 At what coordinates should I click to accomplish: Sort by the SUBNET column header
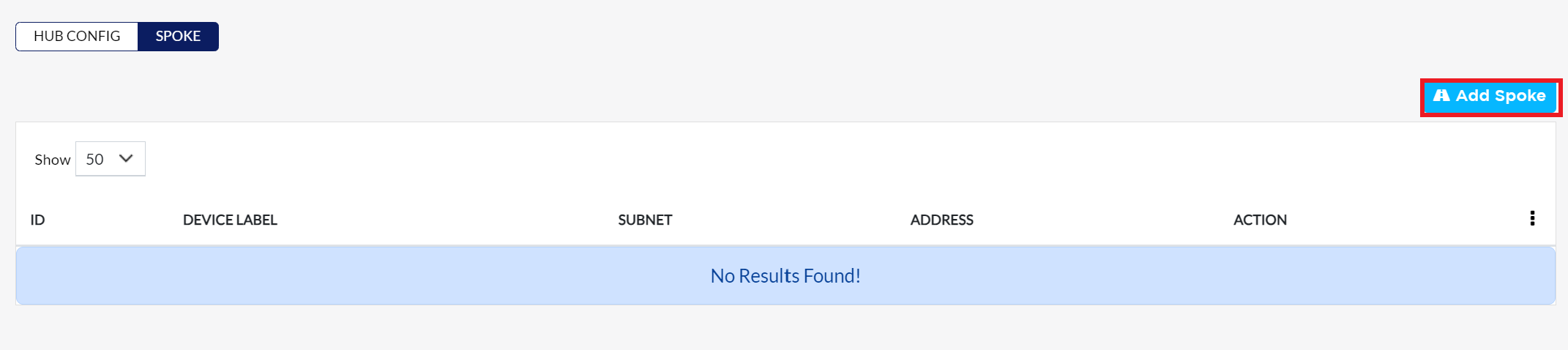pyautogui.click(x=645, y=220)
